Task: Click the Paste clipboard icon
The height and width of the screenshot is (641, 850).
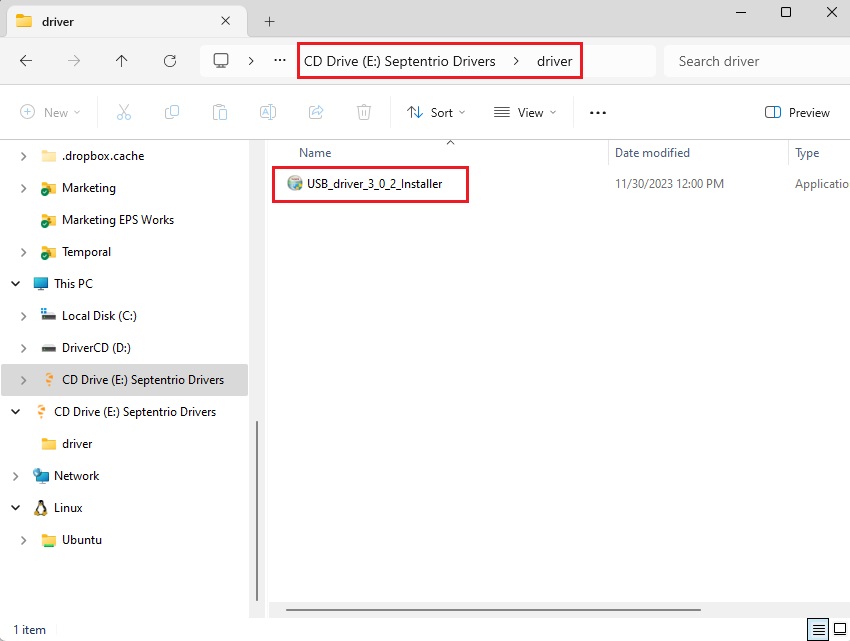Action: pos(220,113)
